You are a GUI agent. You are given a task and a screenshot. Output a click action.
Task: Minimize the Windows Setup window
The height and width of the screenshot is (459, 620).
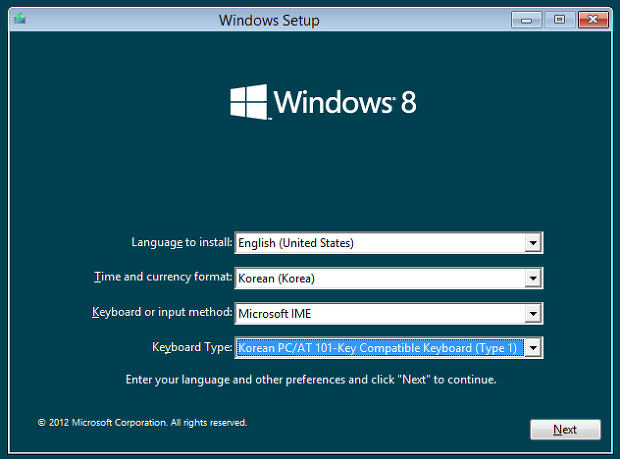coord(526,20)
